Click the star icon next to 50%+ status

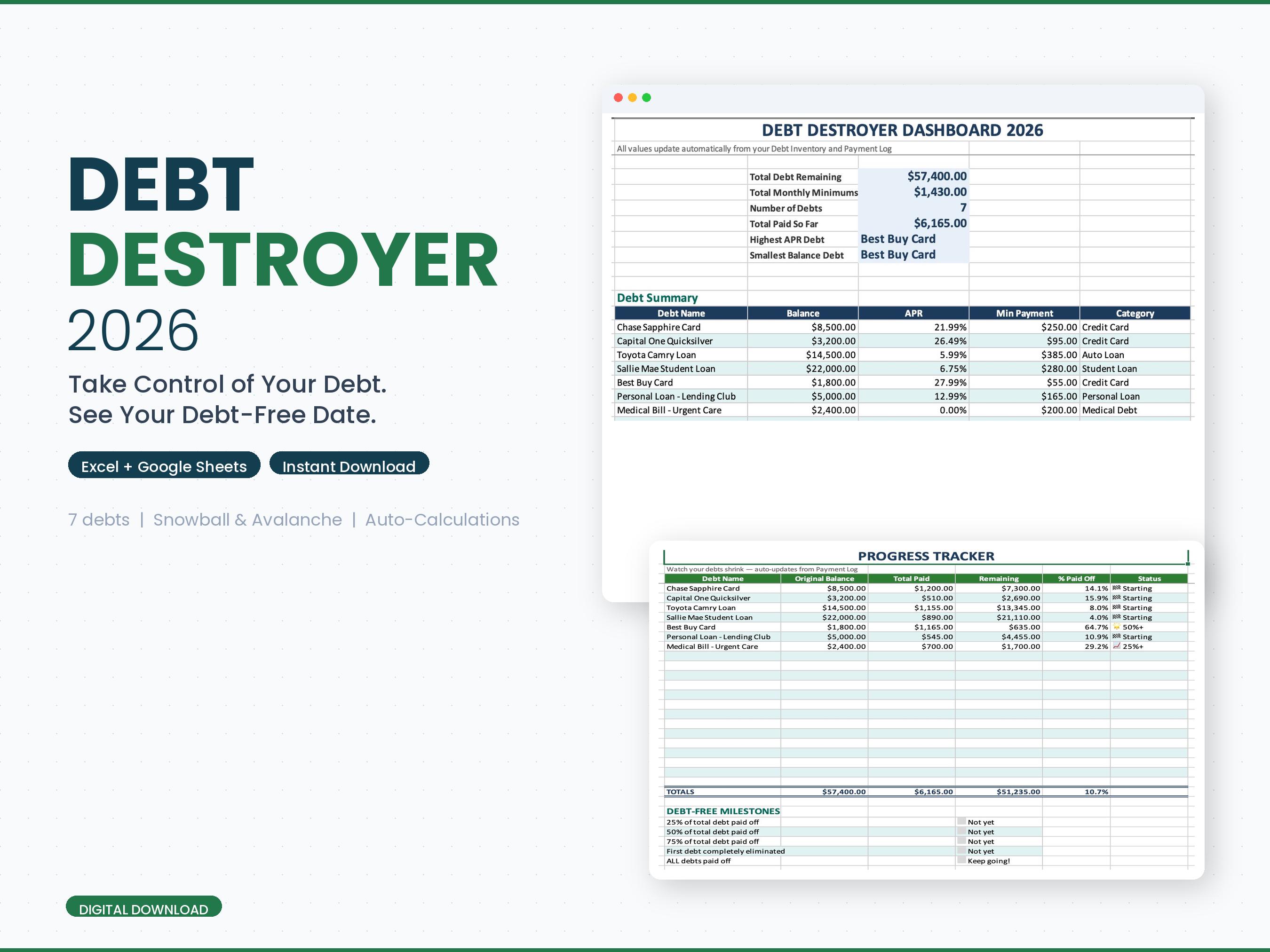(x=1116, y=627)
